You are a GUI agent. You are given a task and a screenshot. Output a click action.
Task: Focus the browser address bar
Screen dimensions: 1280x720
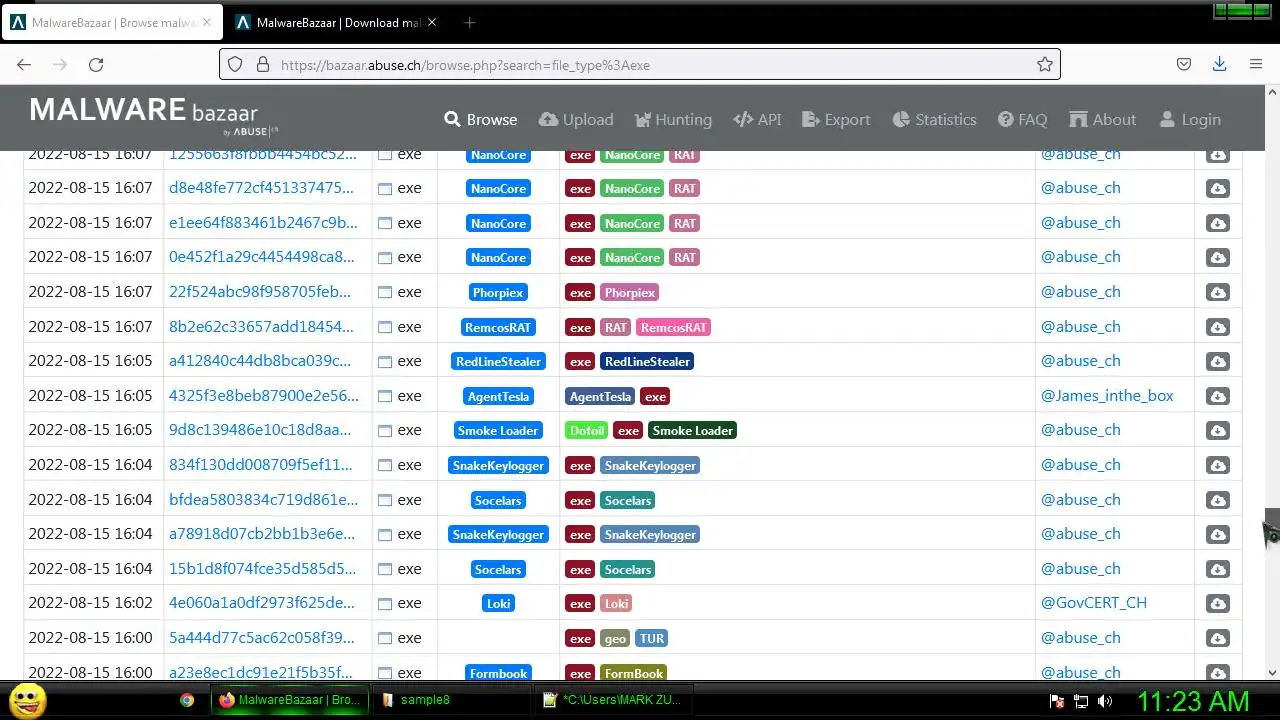coord(640,64)
